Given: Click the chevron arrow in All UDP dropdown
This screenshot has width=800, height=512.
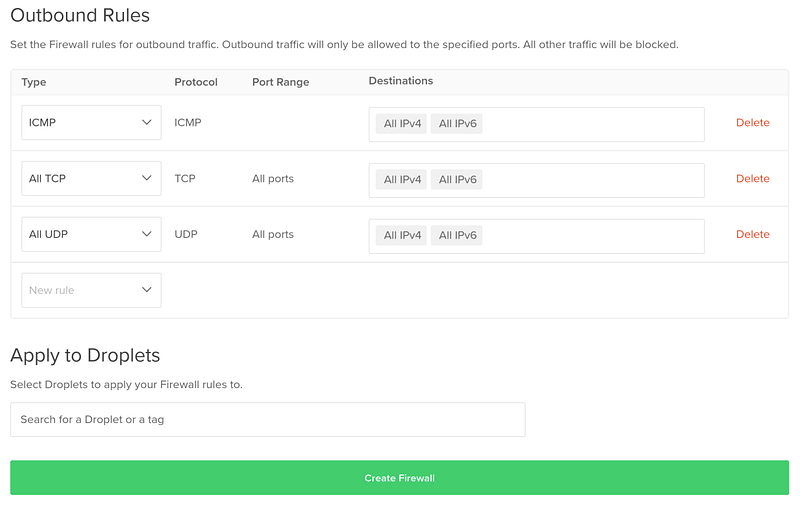Looking at the screenshot, I should click(x=147, y=235).
